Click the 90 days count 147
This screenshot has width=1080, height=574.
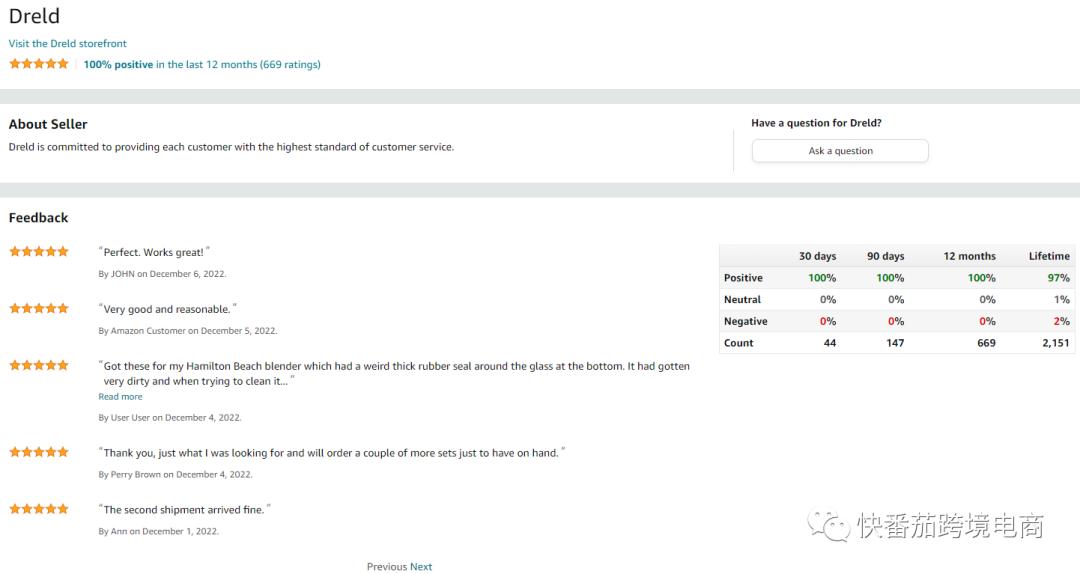pos(895,342)
